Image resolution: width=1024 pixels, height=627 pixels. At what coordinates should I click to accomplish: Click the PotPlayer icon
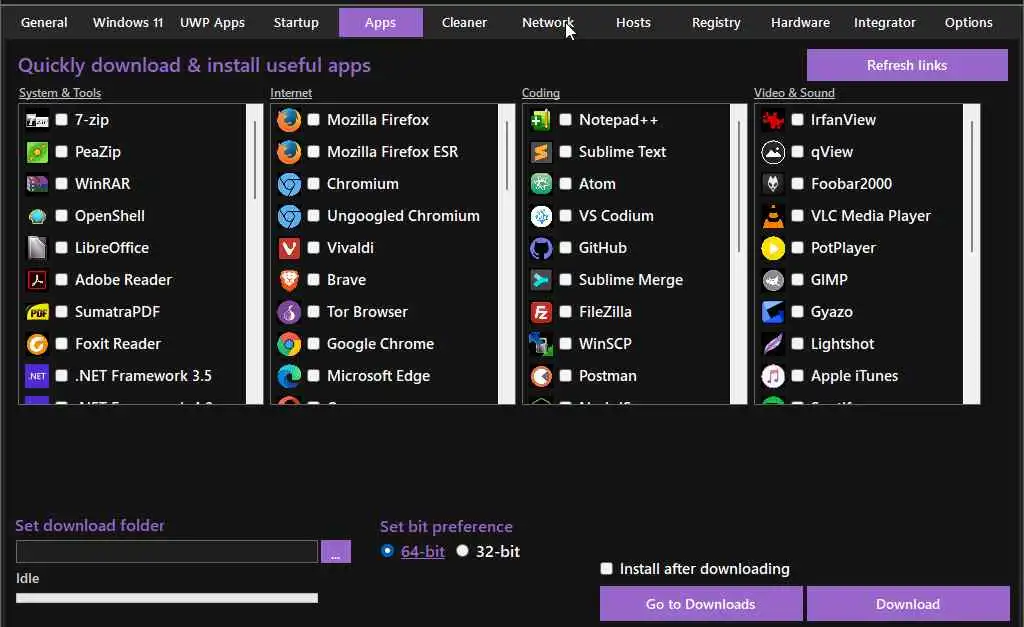[x=773, y=248]
